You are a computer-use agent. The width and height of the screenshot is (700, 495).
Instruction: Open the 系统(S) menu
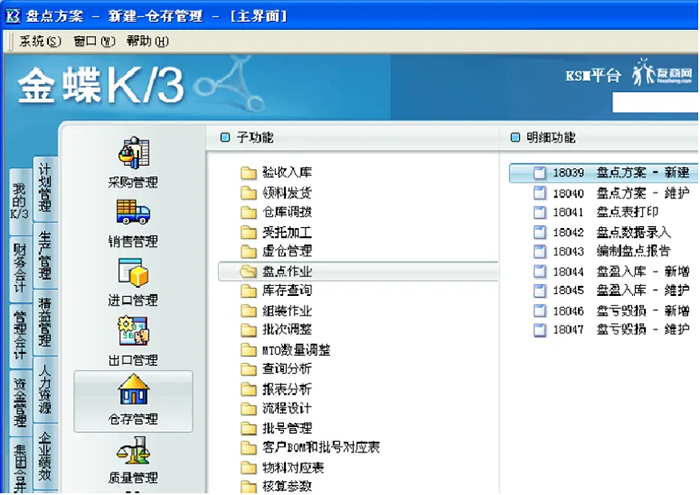coord(40,41)
